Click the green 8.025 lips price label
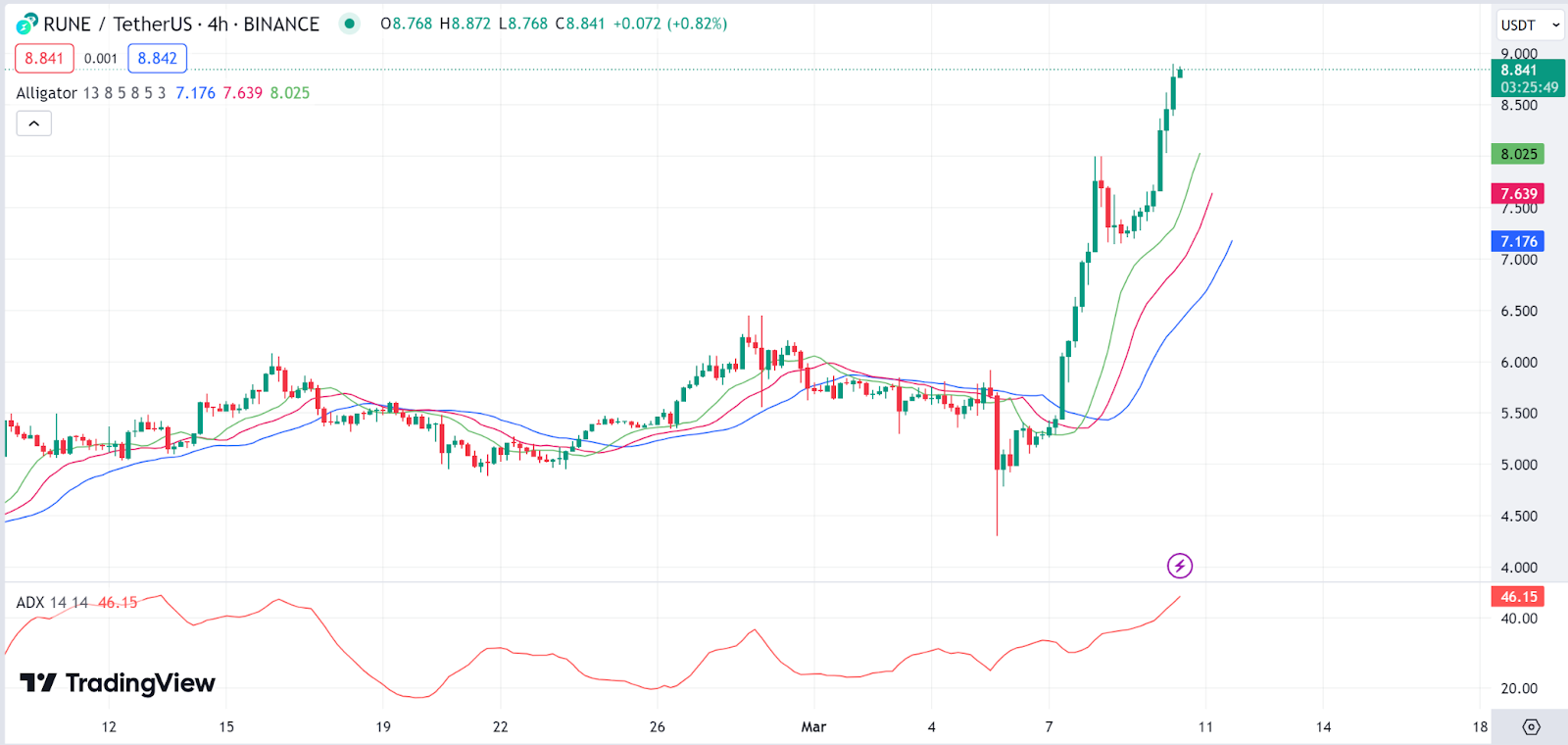1568x745 pixels. click(1518, 154)
